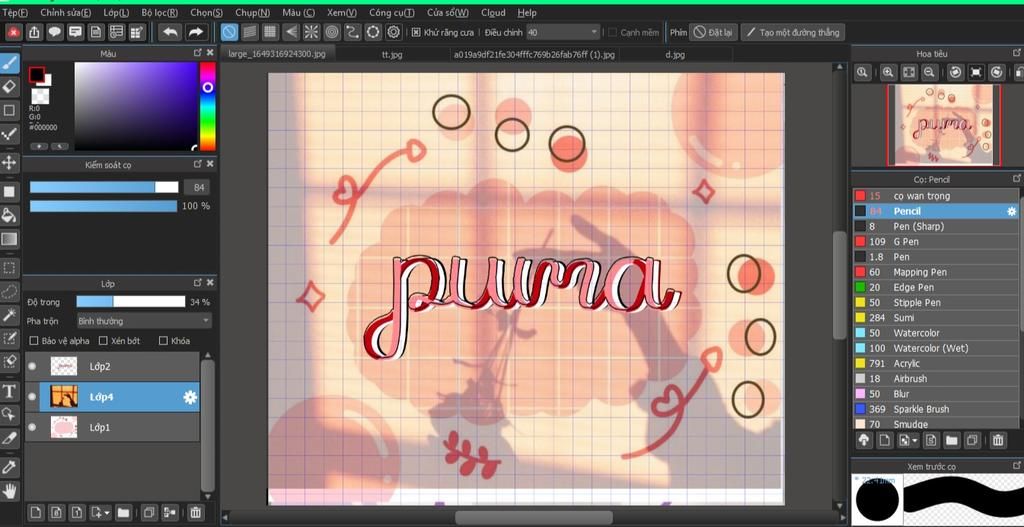Open add-layer dropdown arrow in layer panel
Viewport: 1024px width, 527px height.
pos(106,513)
